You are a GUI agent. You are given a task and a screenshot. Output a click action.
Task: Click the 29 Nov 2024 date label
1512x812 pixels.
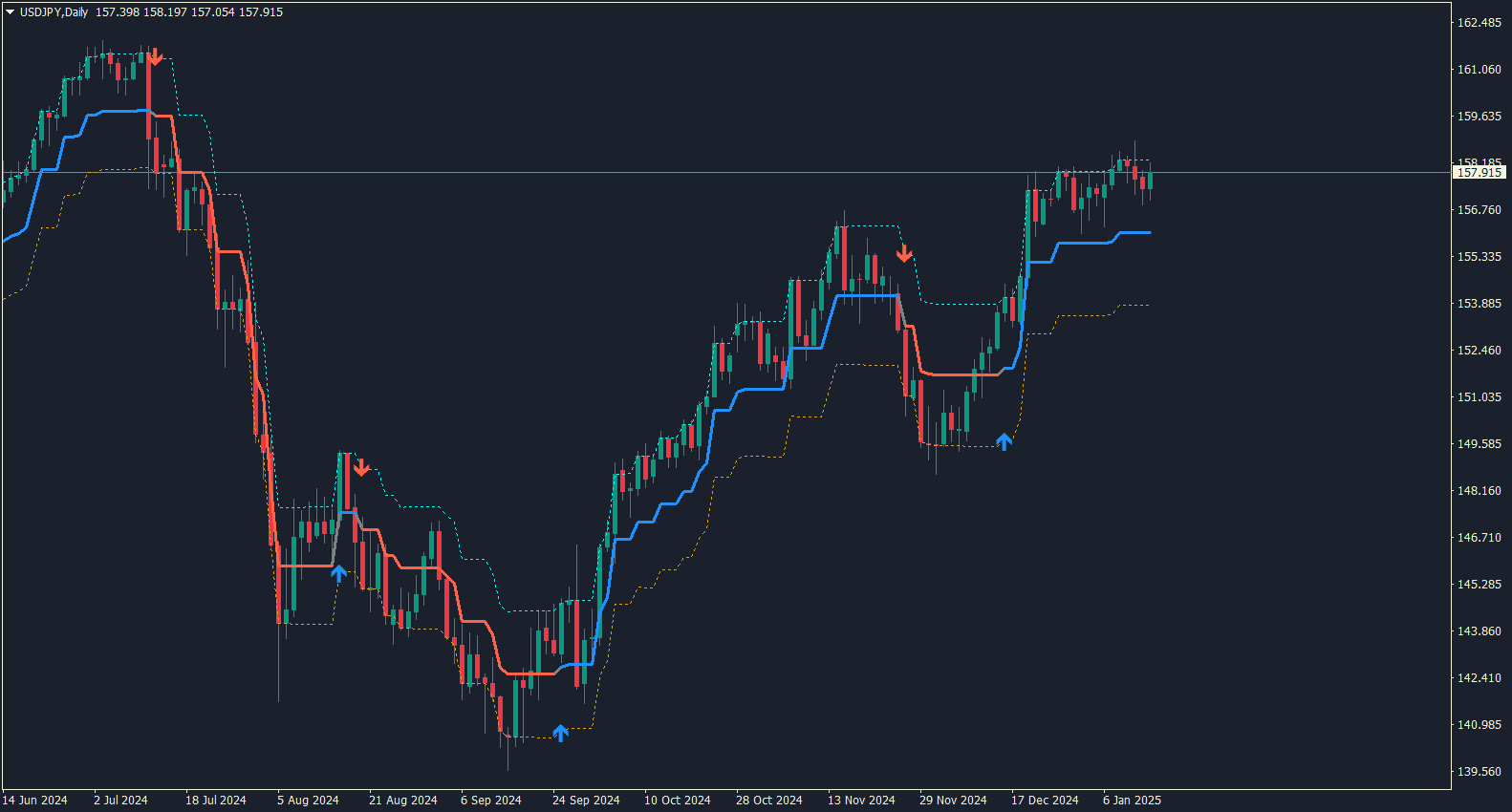click(x=953, y=801)
